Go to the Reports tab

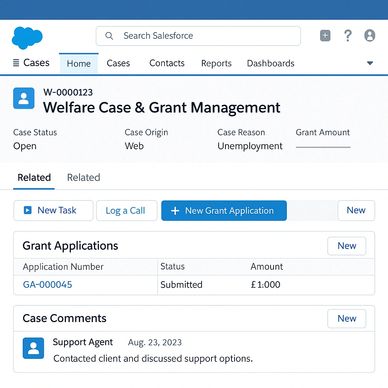pyautogui.click(x=216, y=63)
